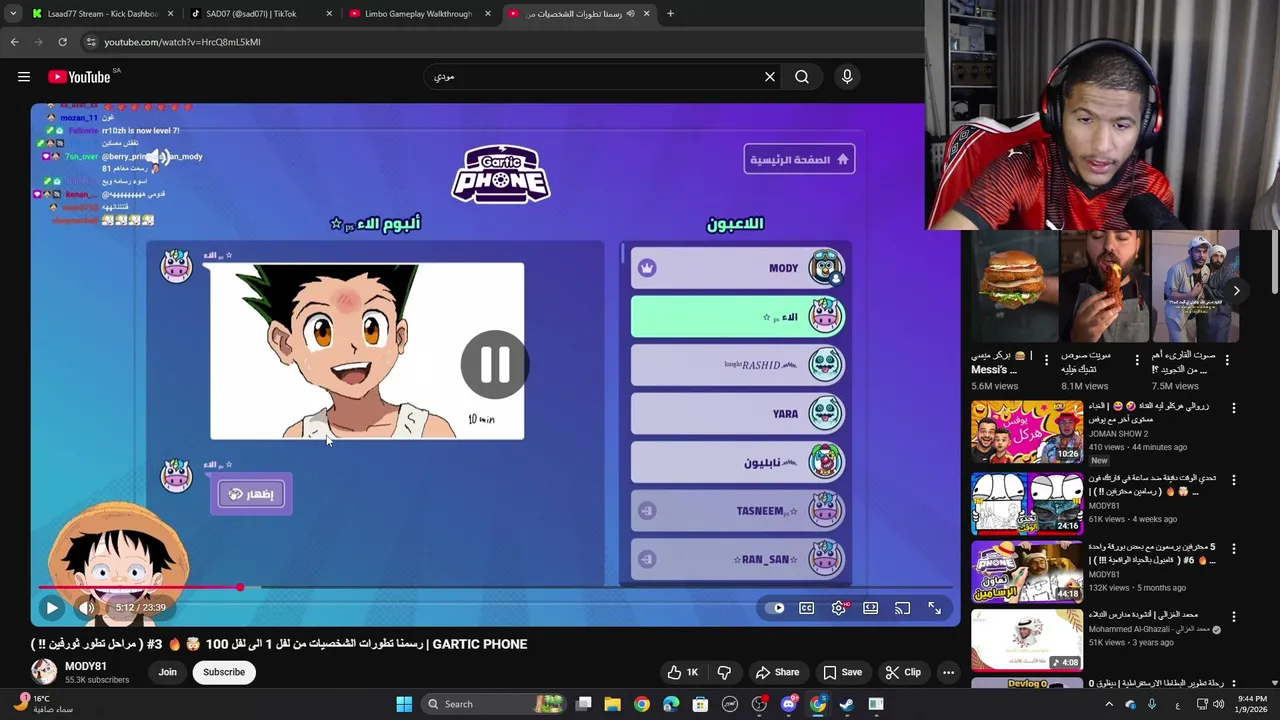
Task: View site information icon in address bar
Action: click(x=91, y=42)
